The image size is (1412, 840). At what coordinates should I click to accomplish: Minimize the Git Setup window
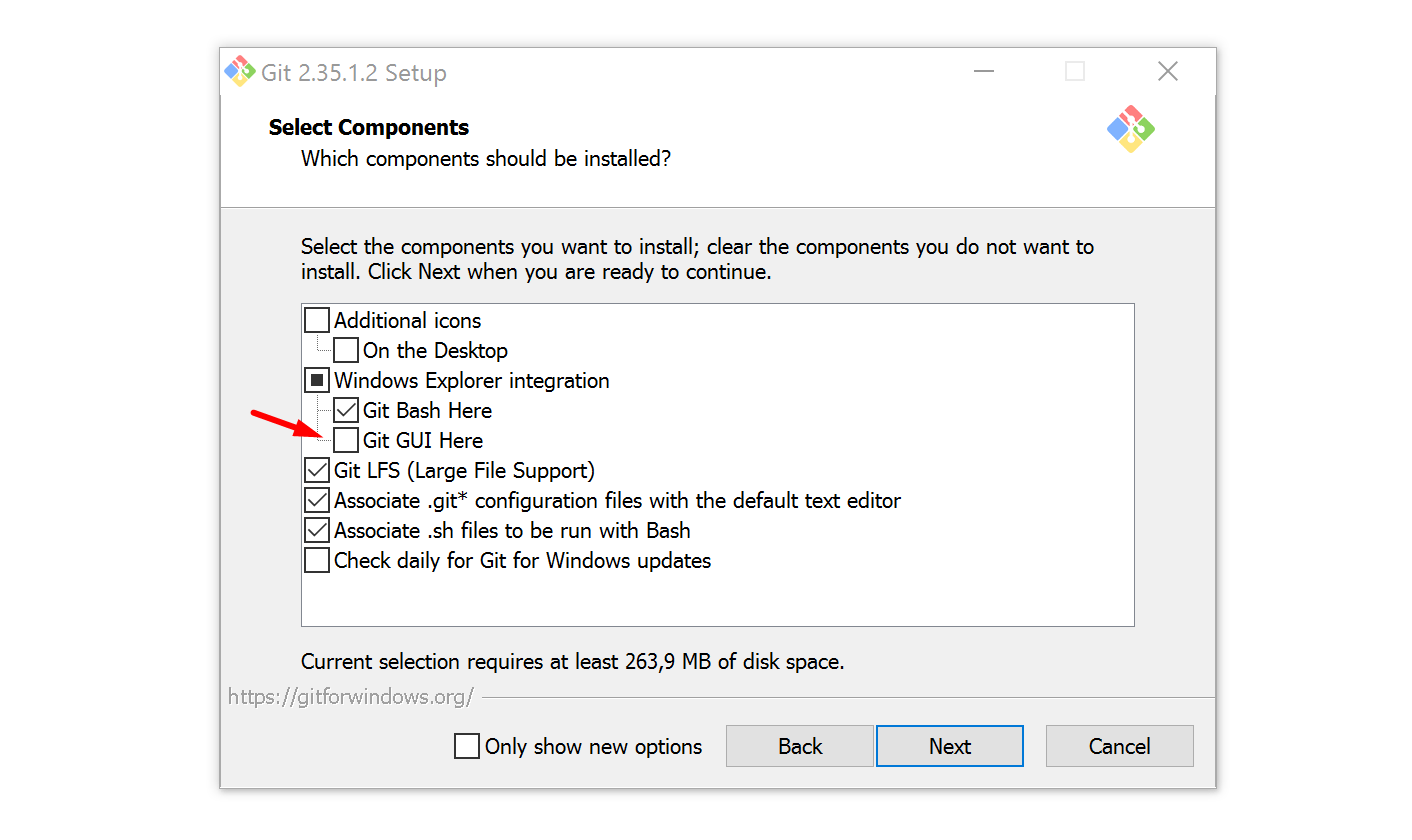pyautogui.click(x=984, y=71)
